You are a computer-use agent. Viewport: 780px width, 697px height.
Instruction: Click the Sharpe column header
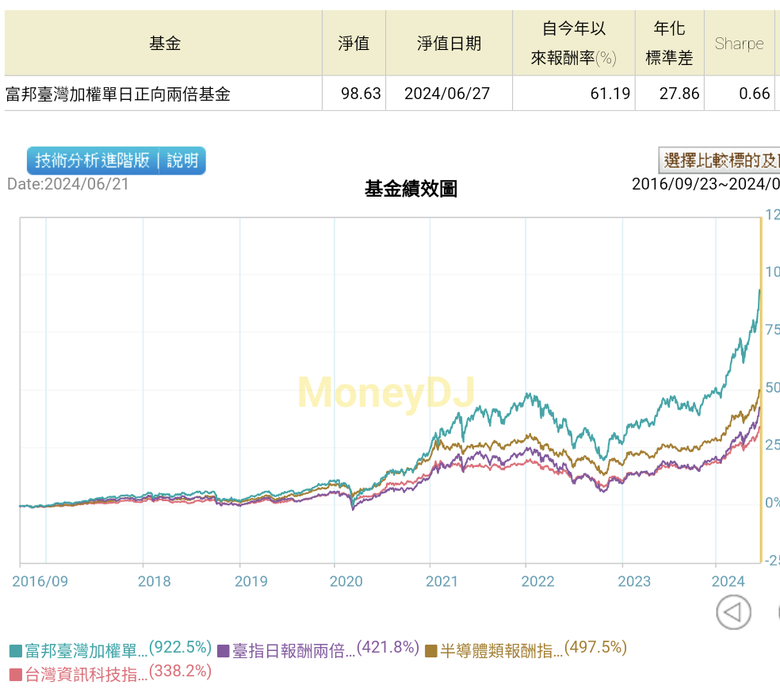tap(739, 43)
